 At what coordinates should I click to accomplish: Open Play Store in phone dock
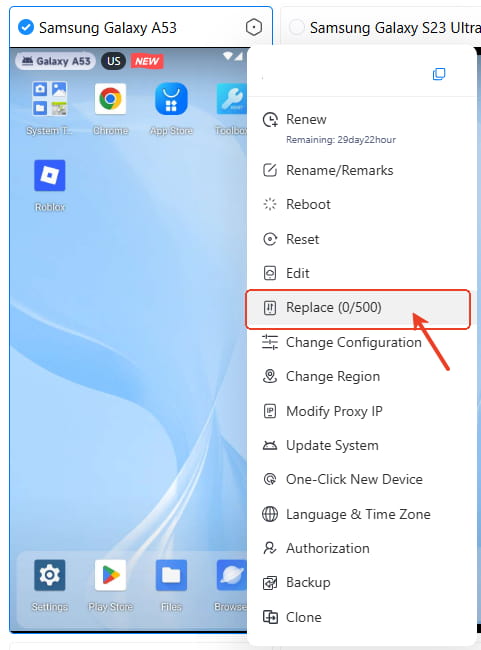110,575
